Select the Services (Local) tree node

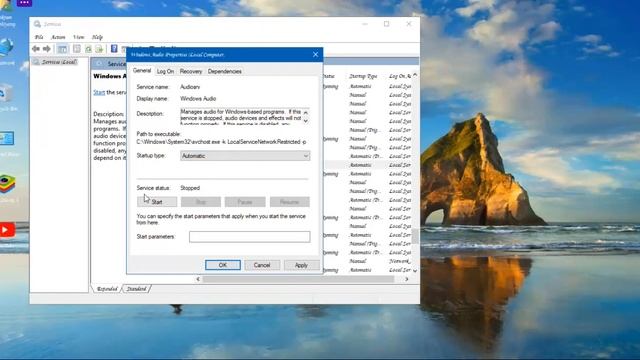coord(59,62)
